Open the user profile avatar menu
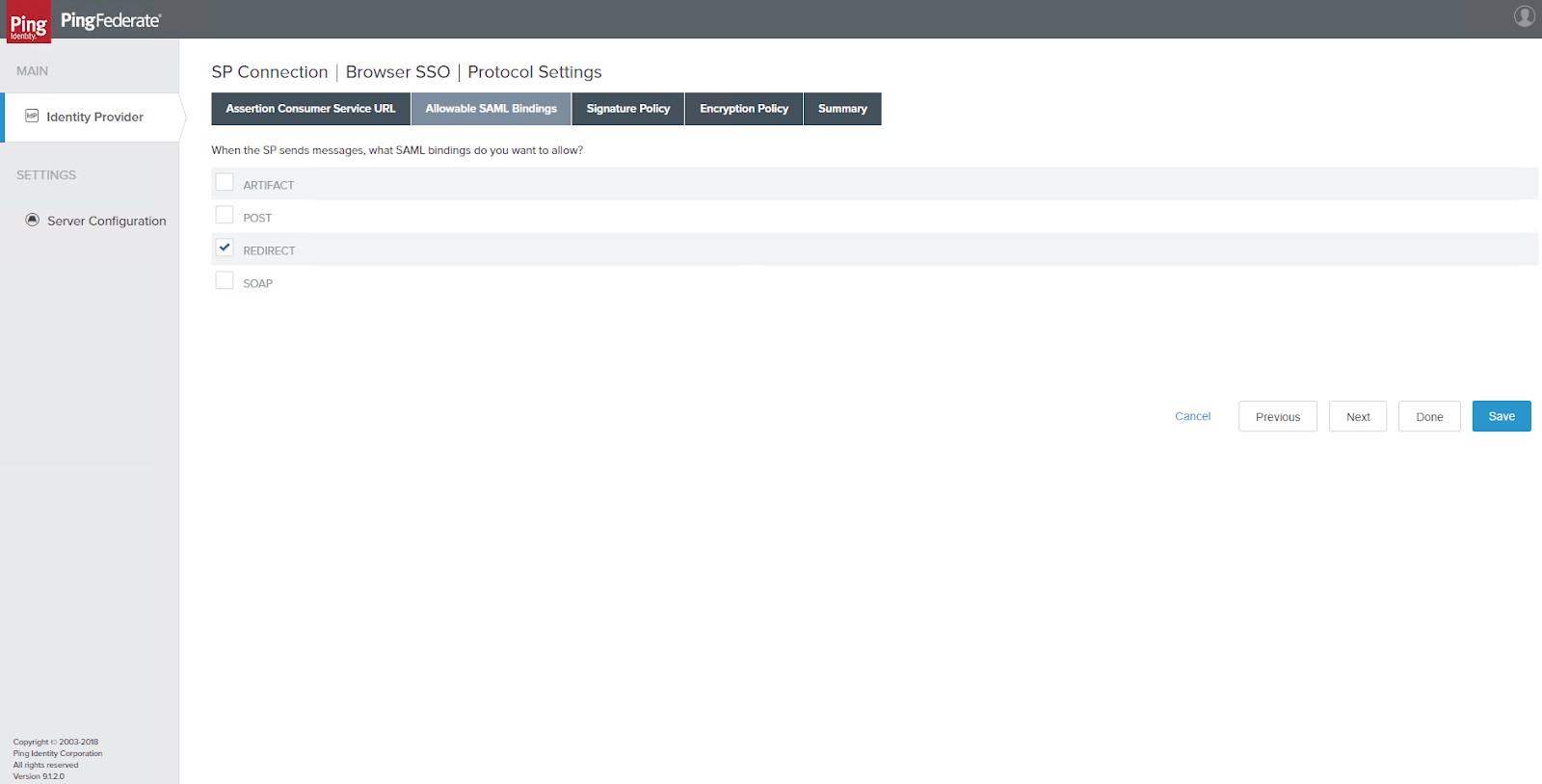Image resolution: width=1542 pixels, height=784 pixels. click(x=1524, y=16)
